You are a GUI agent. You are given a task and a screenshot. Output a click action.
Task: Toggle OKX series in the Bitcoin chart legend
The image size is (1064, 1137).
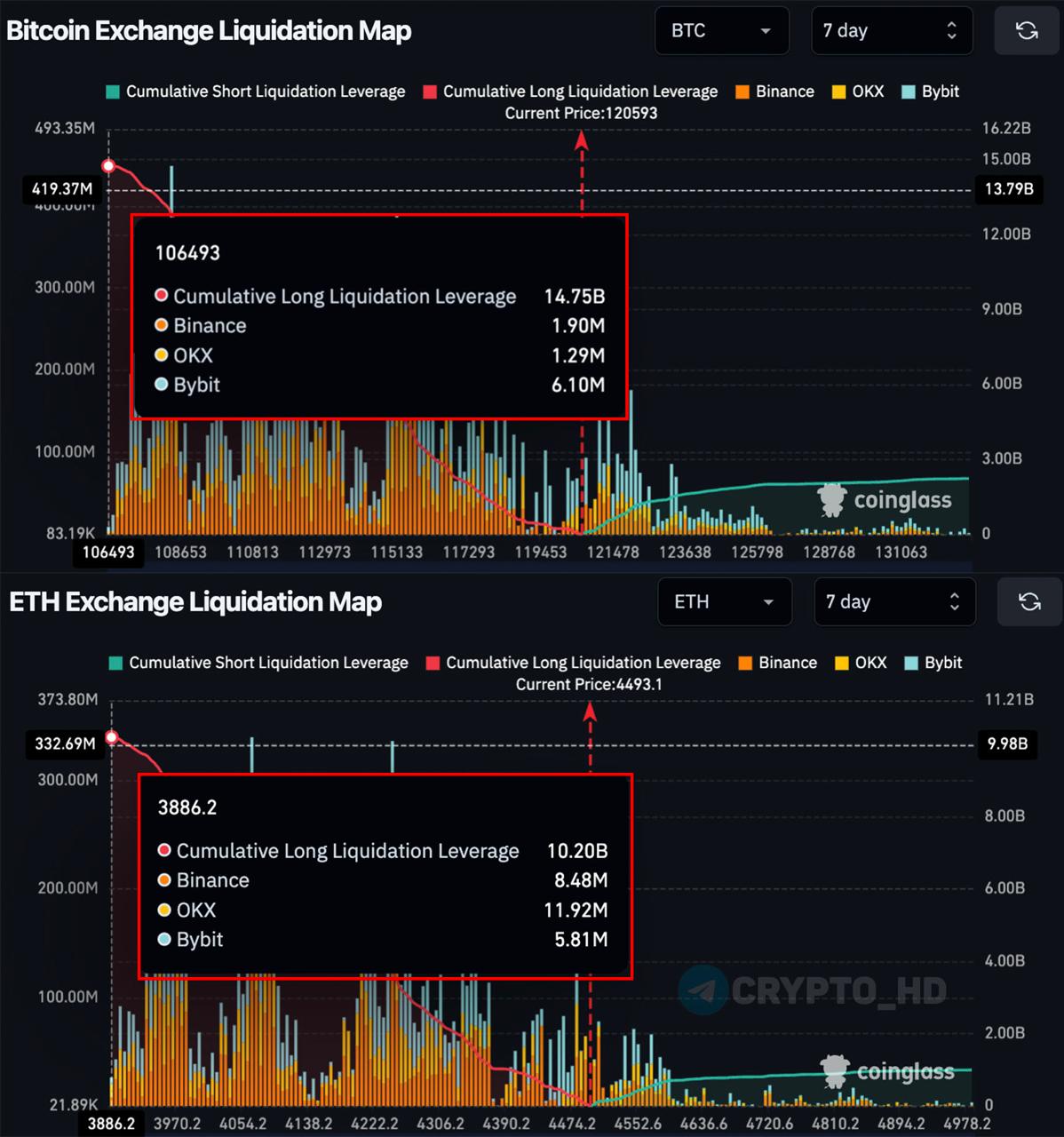point(858,91)
